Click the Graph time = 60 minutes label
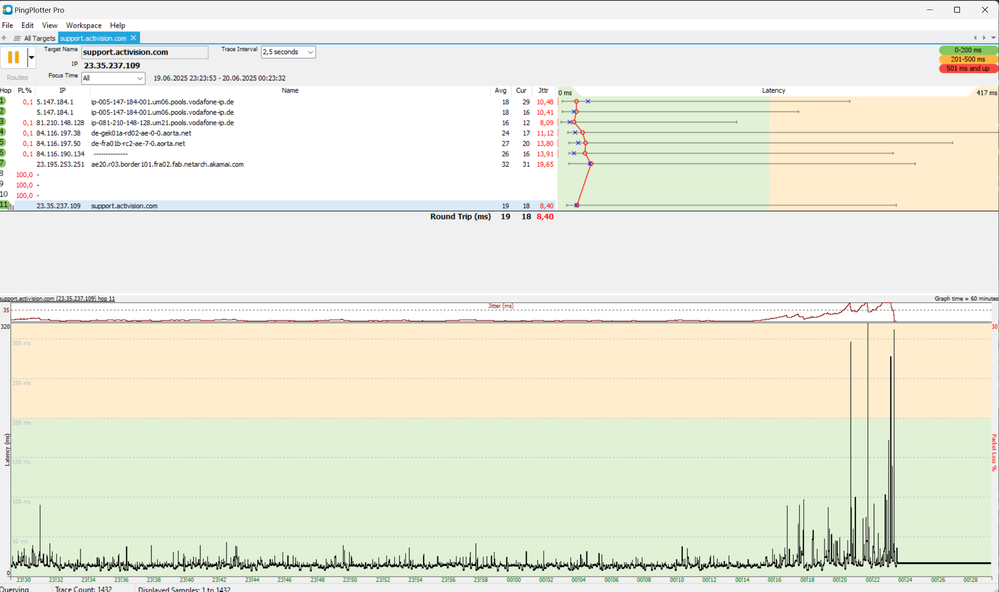Image resolution: width=999 pixels, height=592 pixels. [x=966, y=298]
